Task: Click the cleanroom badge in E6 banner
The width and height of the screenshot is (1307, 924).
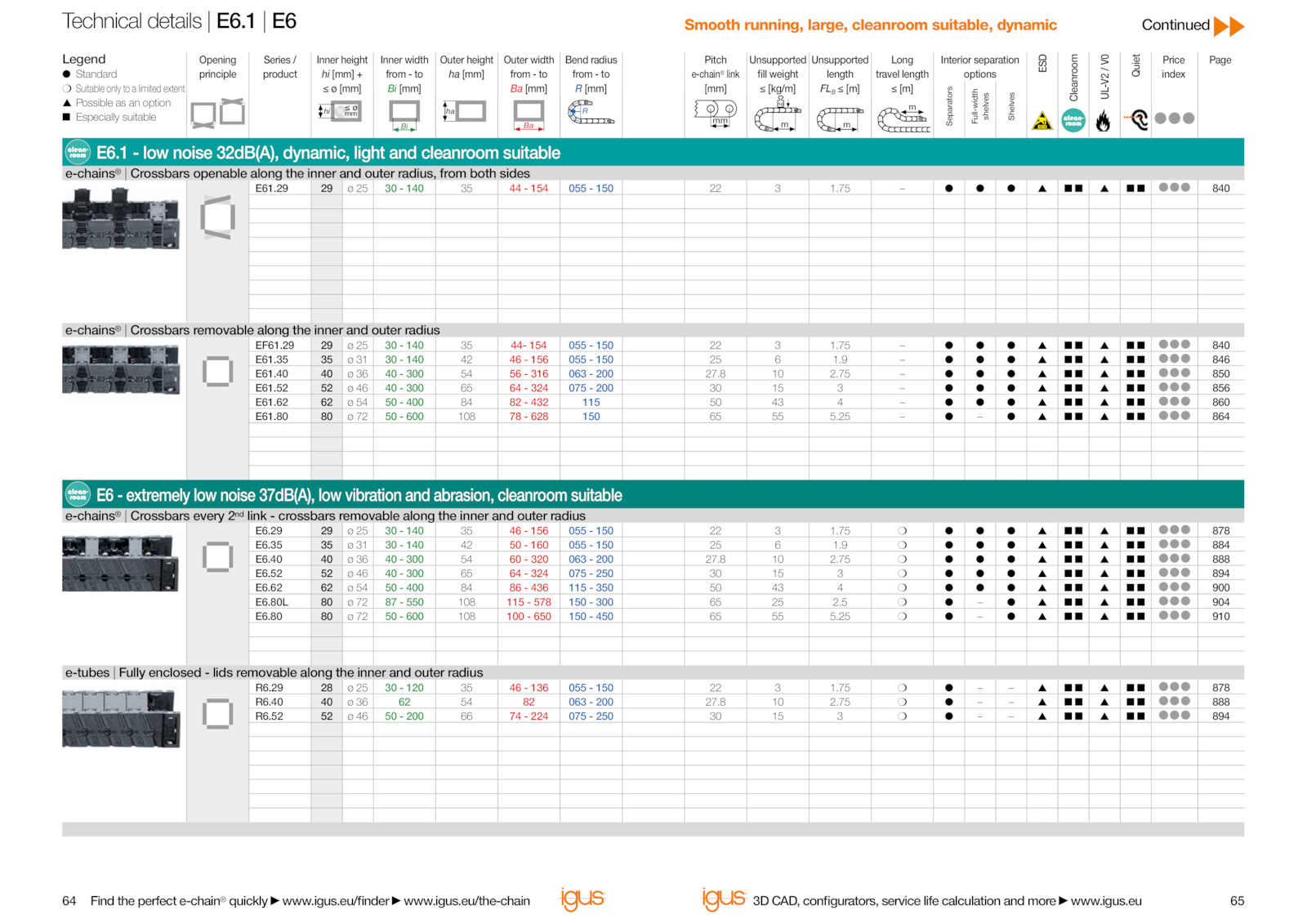Action: coord(78,495)
